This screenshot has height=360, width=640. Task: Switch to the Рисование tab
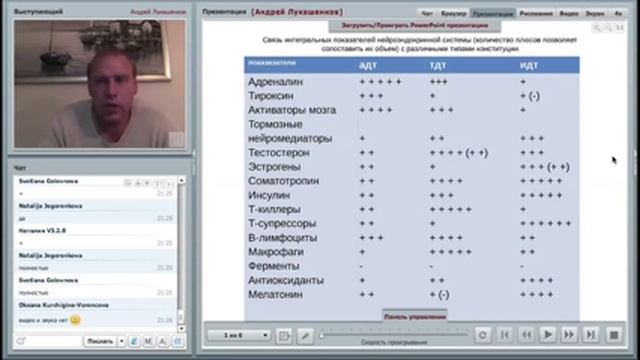pos(536,13)
